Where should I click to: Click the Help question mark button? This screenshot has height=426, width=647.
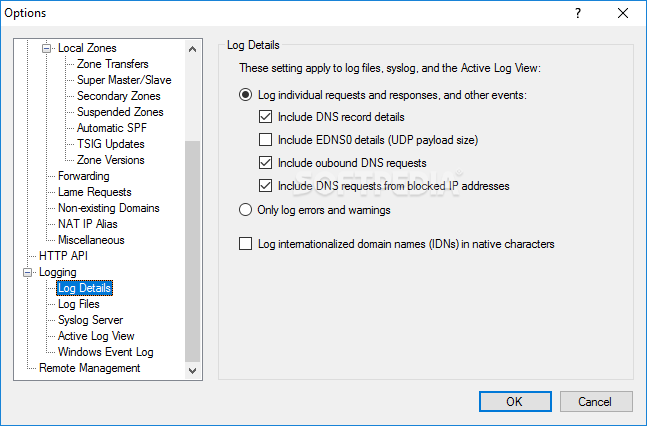tap(578, 13)
